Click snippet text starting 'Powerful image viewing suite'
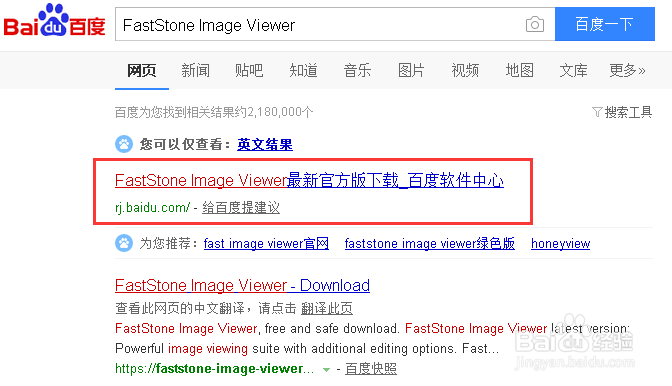The height and width of the screenshot is (386, 672). coord(307,348)
